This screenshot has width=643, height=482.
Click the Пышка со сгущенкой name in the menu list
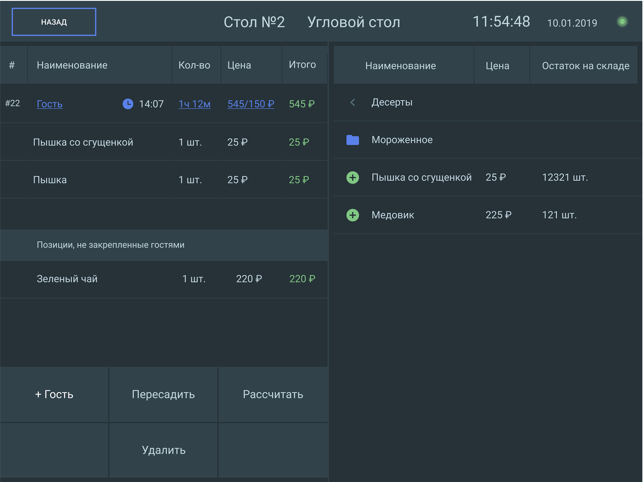pos(421,178)
